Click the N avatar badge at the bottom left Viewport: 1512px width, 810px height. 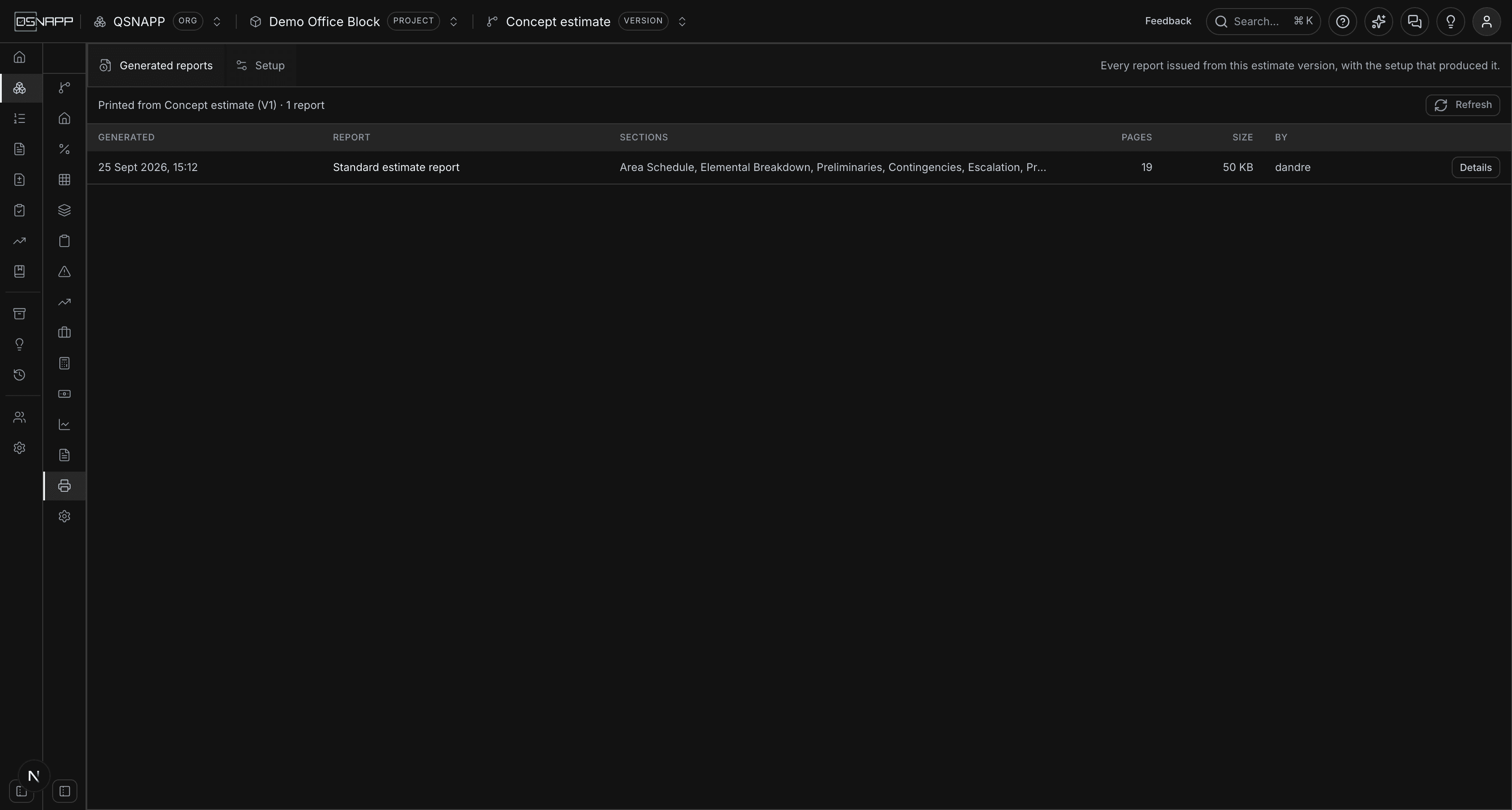coord(33,776)
